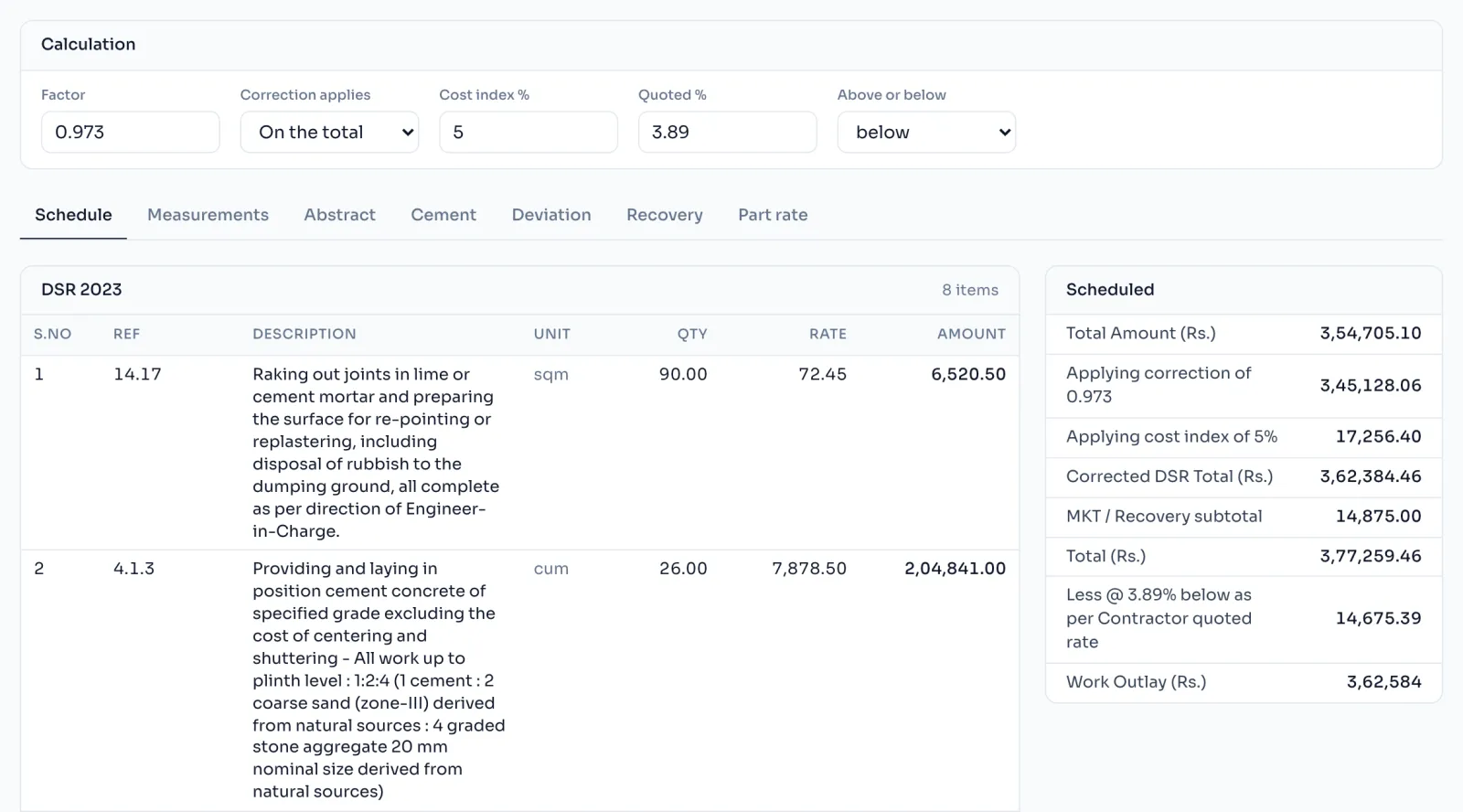Click the correction value 3,45,128.06
This screenshot has height=812, width=1463.
[x=1370, y=386]
